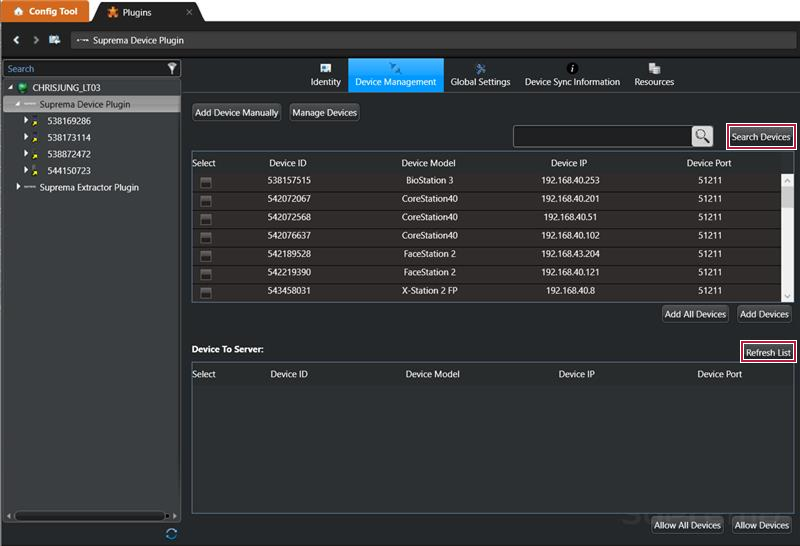Go back using the left arrow icon
This screenshot has width=800, height=546.
[17, 40]
